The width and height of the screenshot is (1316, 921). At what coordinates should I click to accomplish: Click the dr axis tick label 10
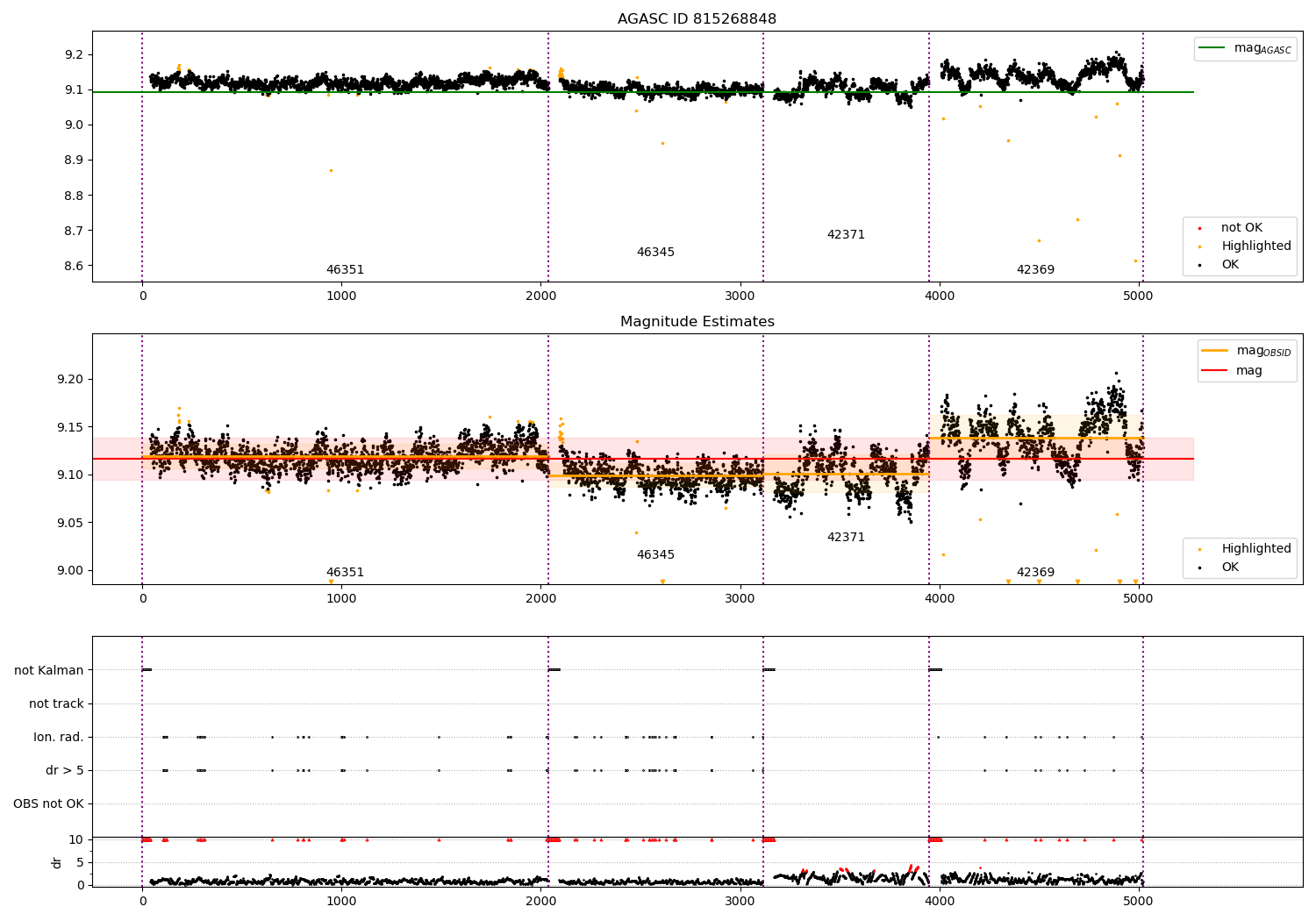pyautogui.click(x=76, y=840)
